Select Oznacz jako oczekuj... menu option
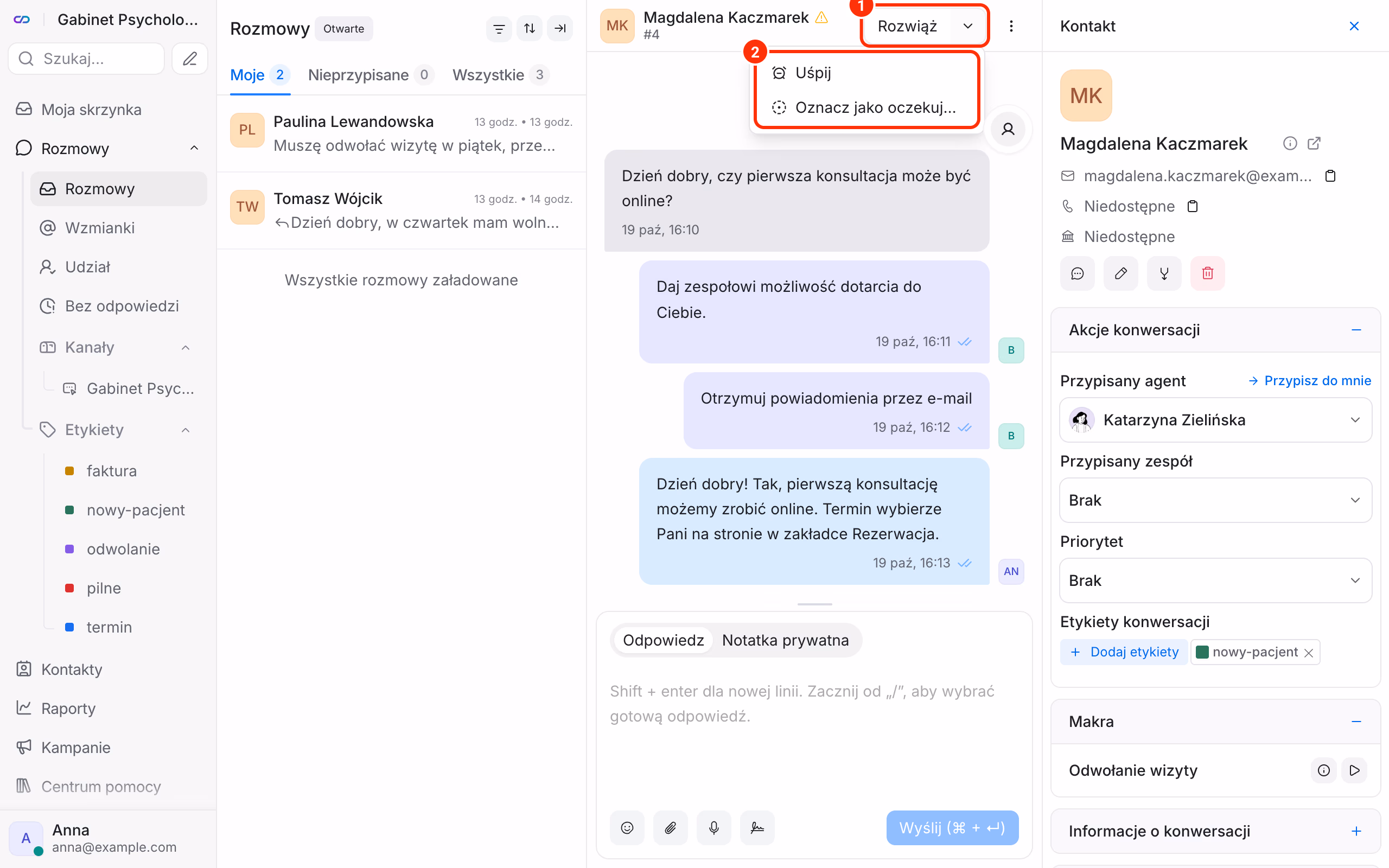 coord(866,107)
